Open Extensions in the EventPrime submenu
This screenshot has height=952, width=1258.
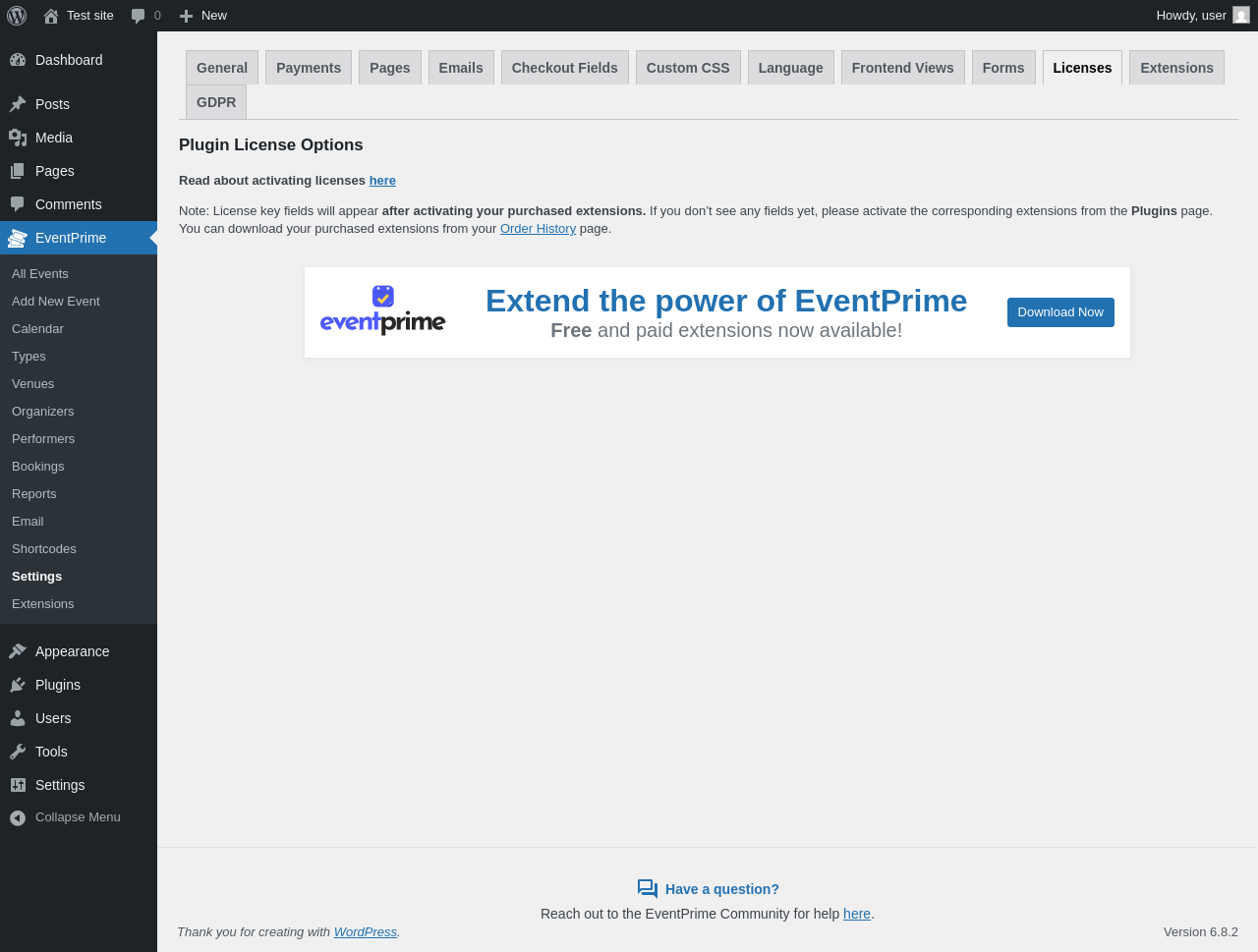[x=79, y=604]
